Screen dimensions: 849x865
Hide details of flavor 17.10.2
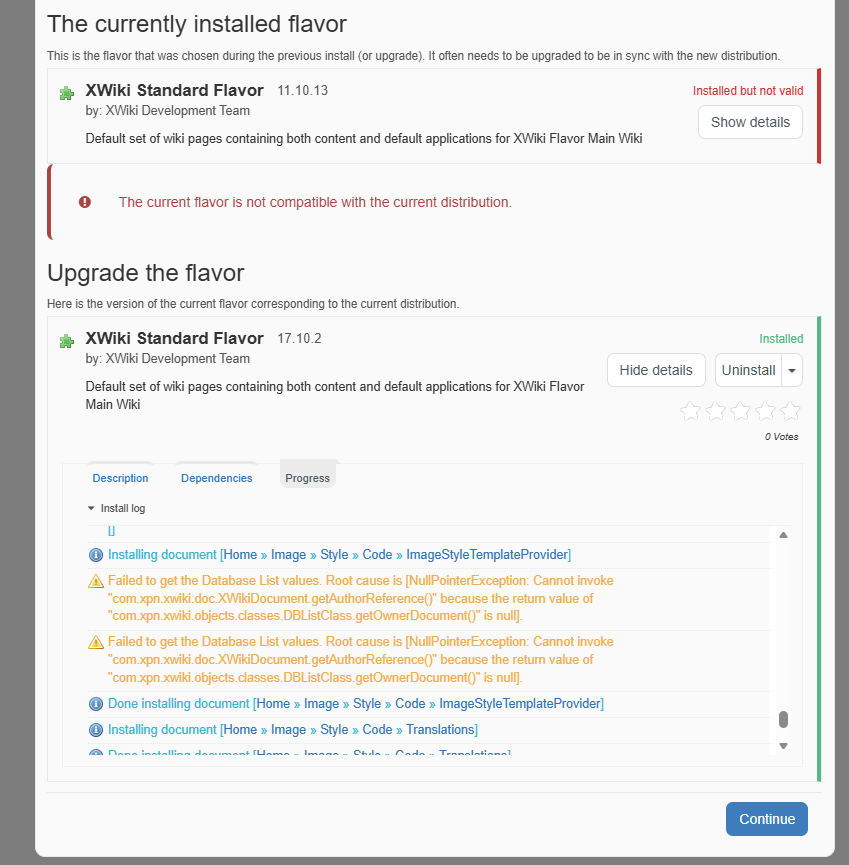656,370
